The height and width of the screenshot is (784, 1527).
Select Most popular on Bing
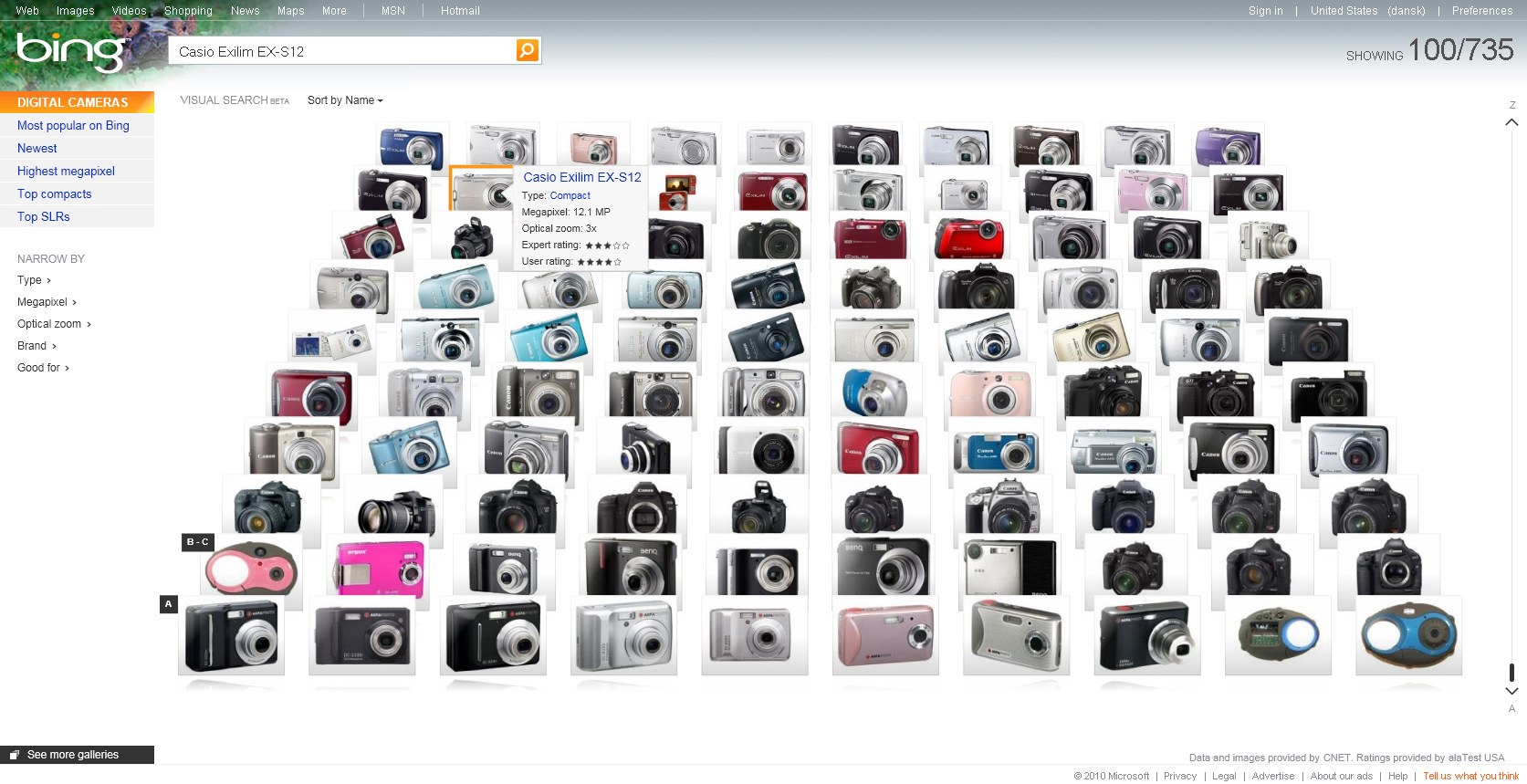click(x=73, y=126)
